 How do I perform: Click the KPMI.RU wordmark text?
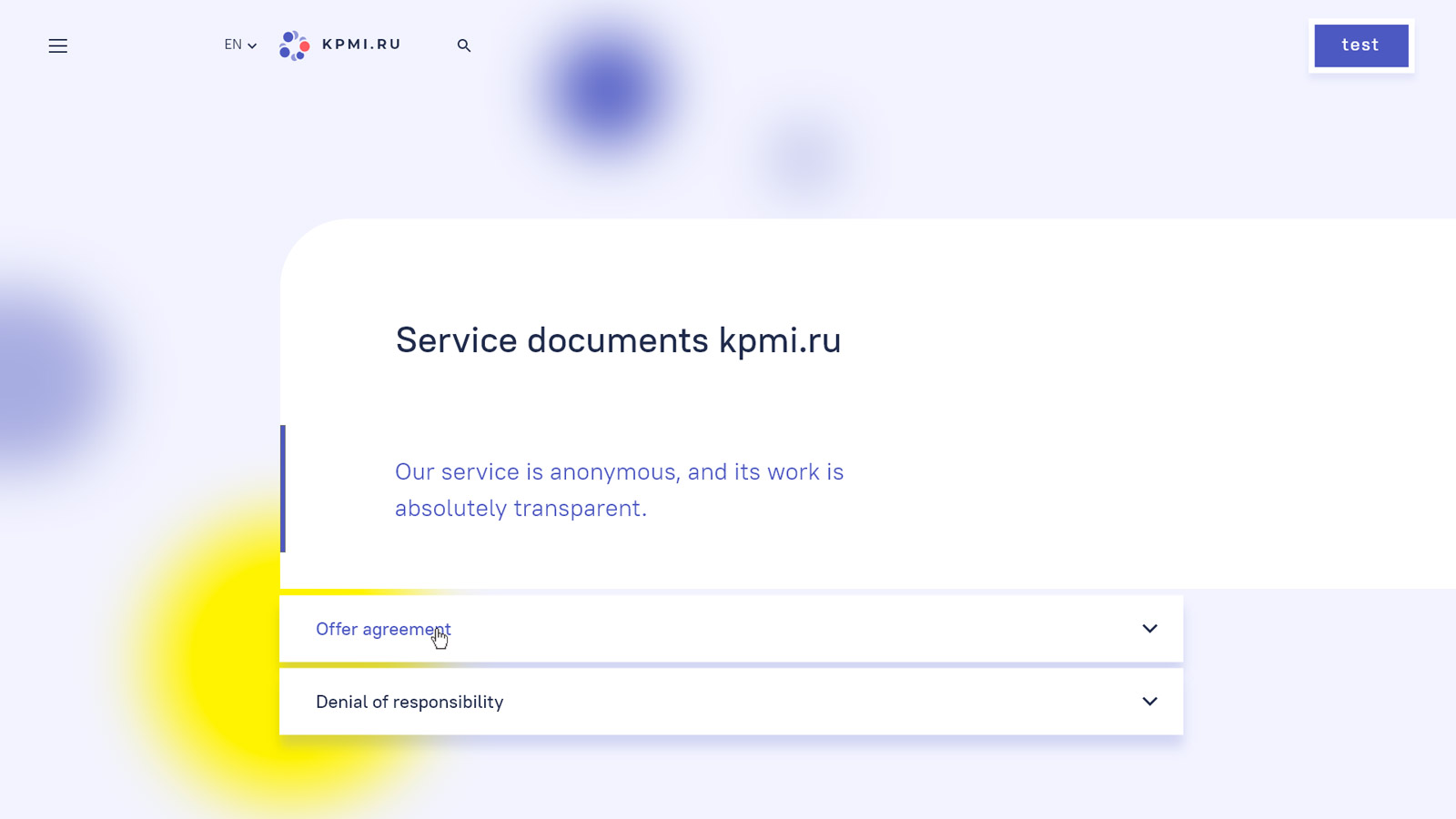tap(361, 45)
